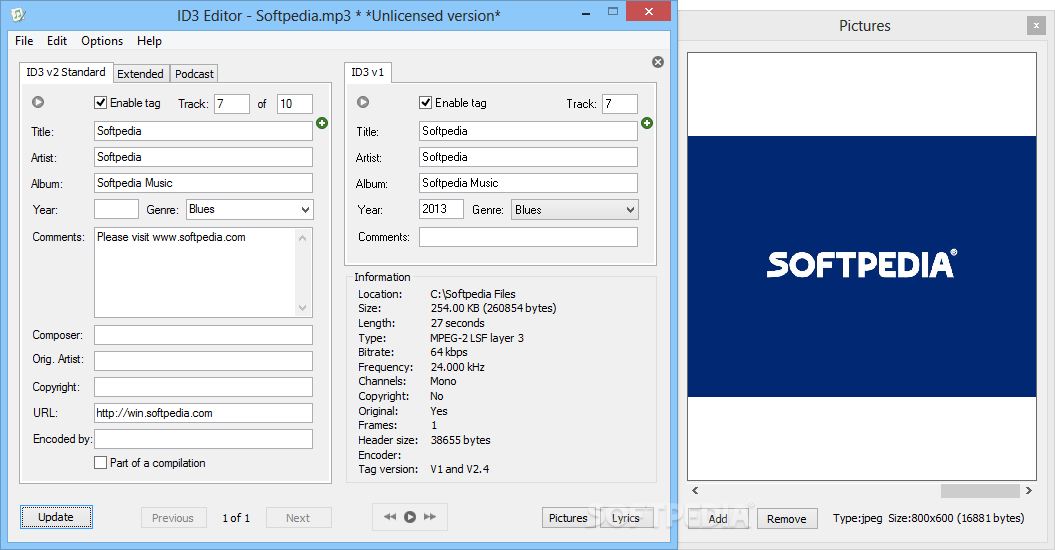Click the URL field
The height and width of the screenshot is (550, 1055).
tap(203, 413)
